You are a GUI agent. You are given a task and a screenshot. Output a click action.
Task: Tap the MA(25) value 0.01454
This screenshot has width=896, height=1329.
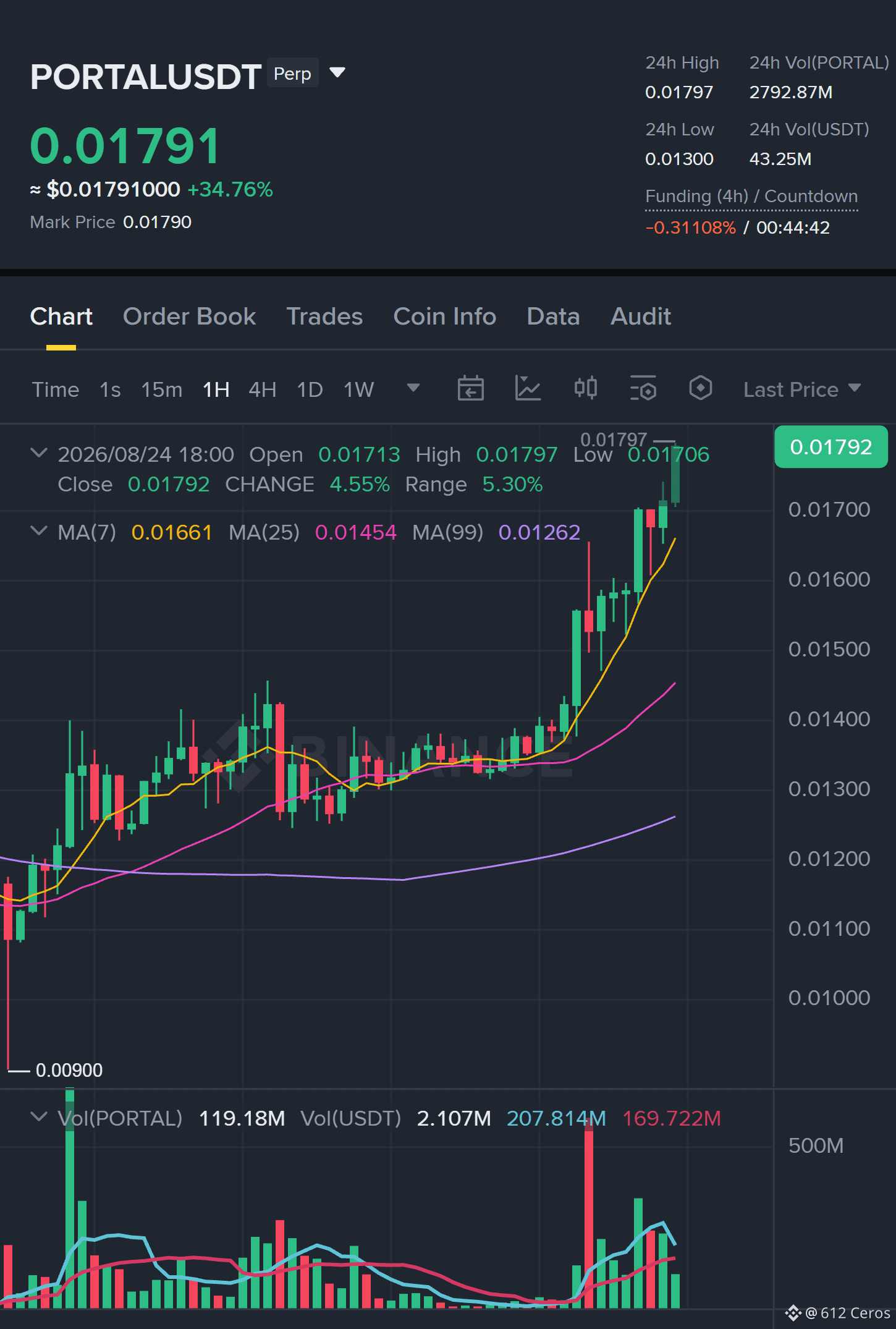click(x=356, y=532)
